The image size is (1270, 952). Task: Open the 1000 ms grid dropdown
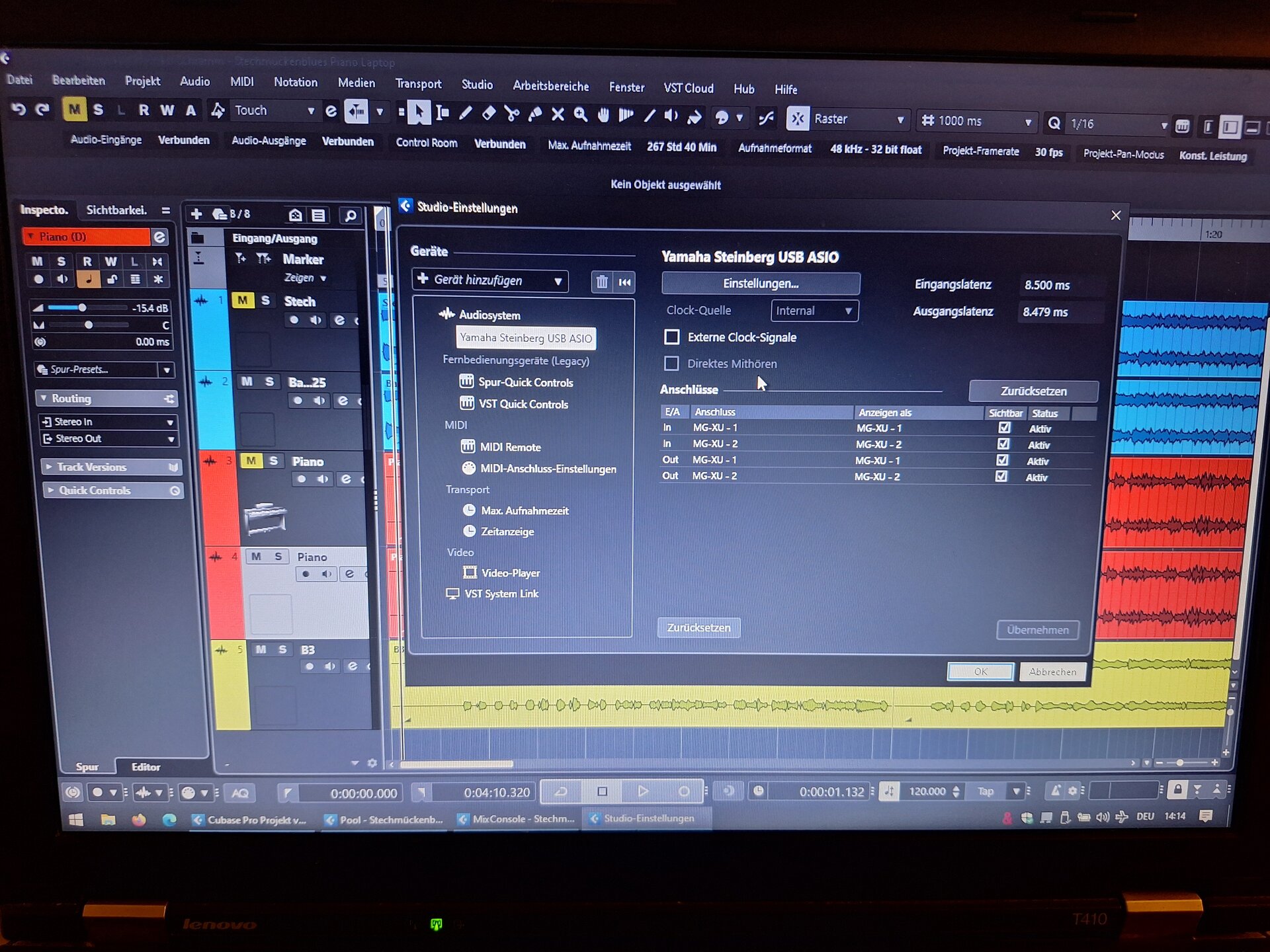(976, 121)
